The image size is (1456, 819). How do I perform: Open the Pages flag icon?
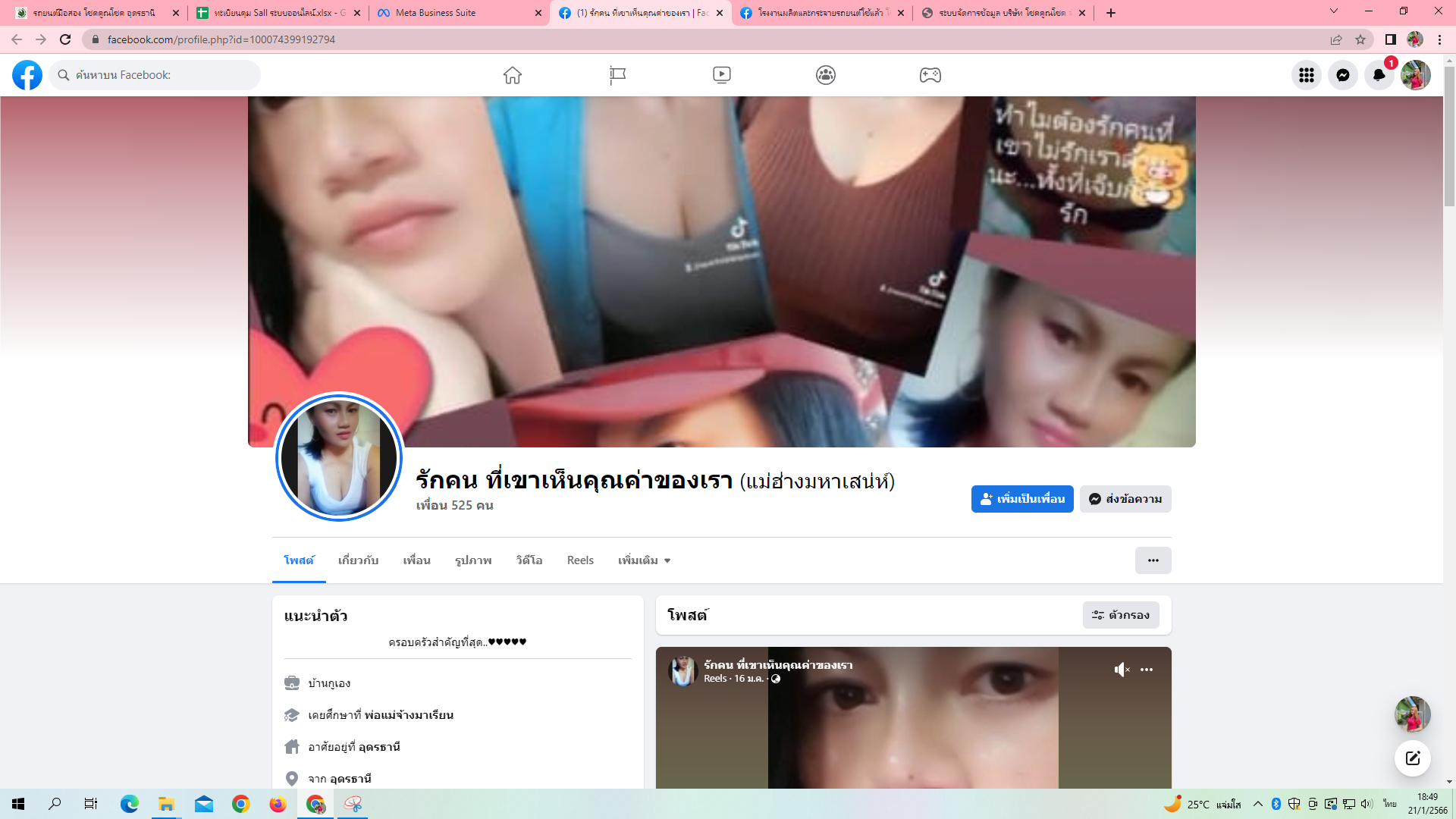pyautogui.click(x=617, y=75)
